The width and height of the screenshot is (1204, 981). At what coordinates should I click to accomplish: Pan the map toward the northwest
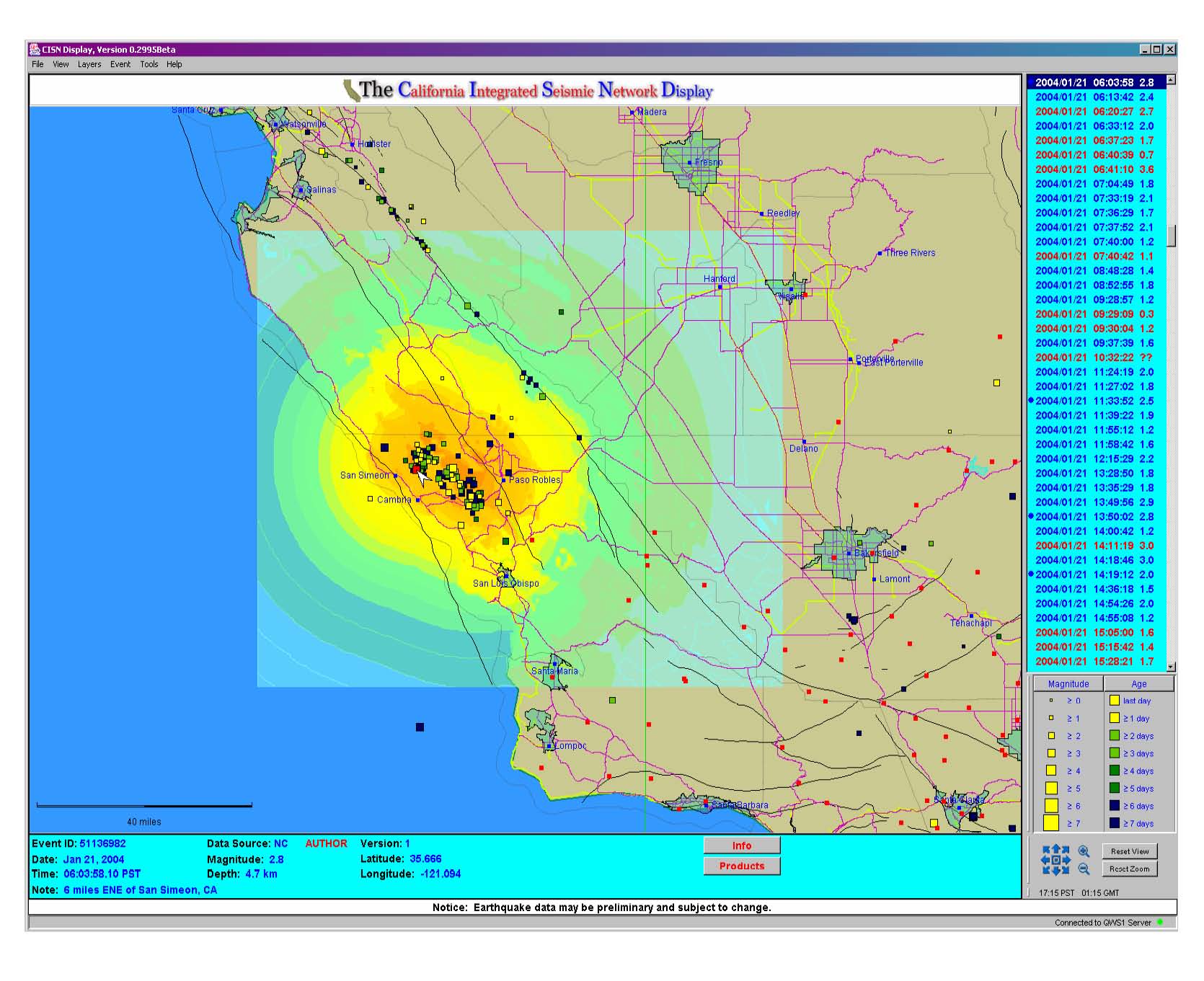[1046, 850]
